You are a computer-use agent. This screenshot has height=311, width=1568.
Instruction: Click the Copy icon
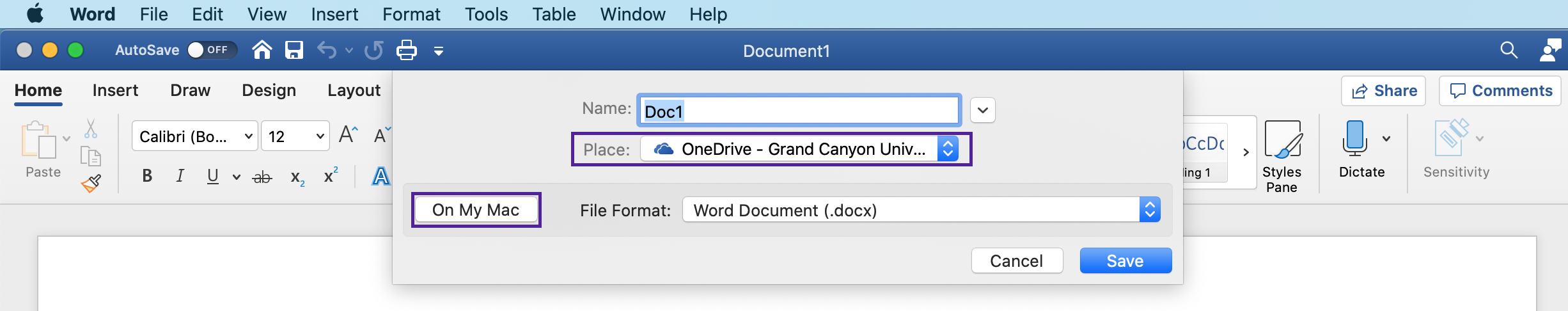91,156
